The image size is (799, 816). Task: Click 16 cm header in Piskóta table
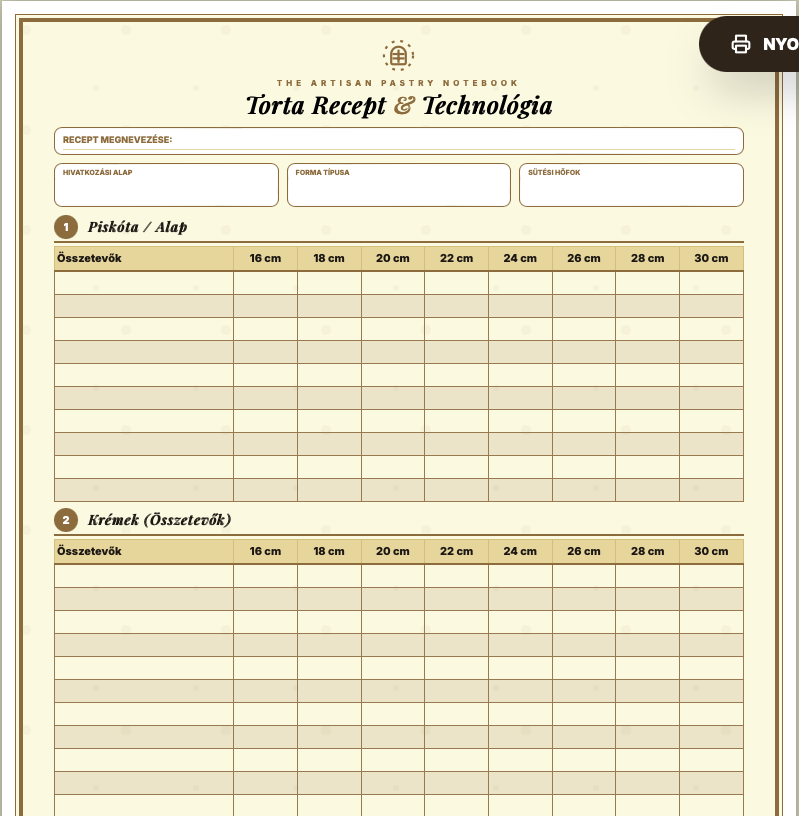265,258
